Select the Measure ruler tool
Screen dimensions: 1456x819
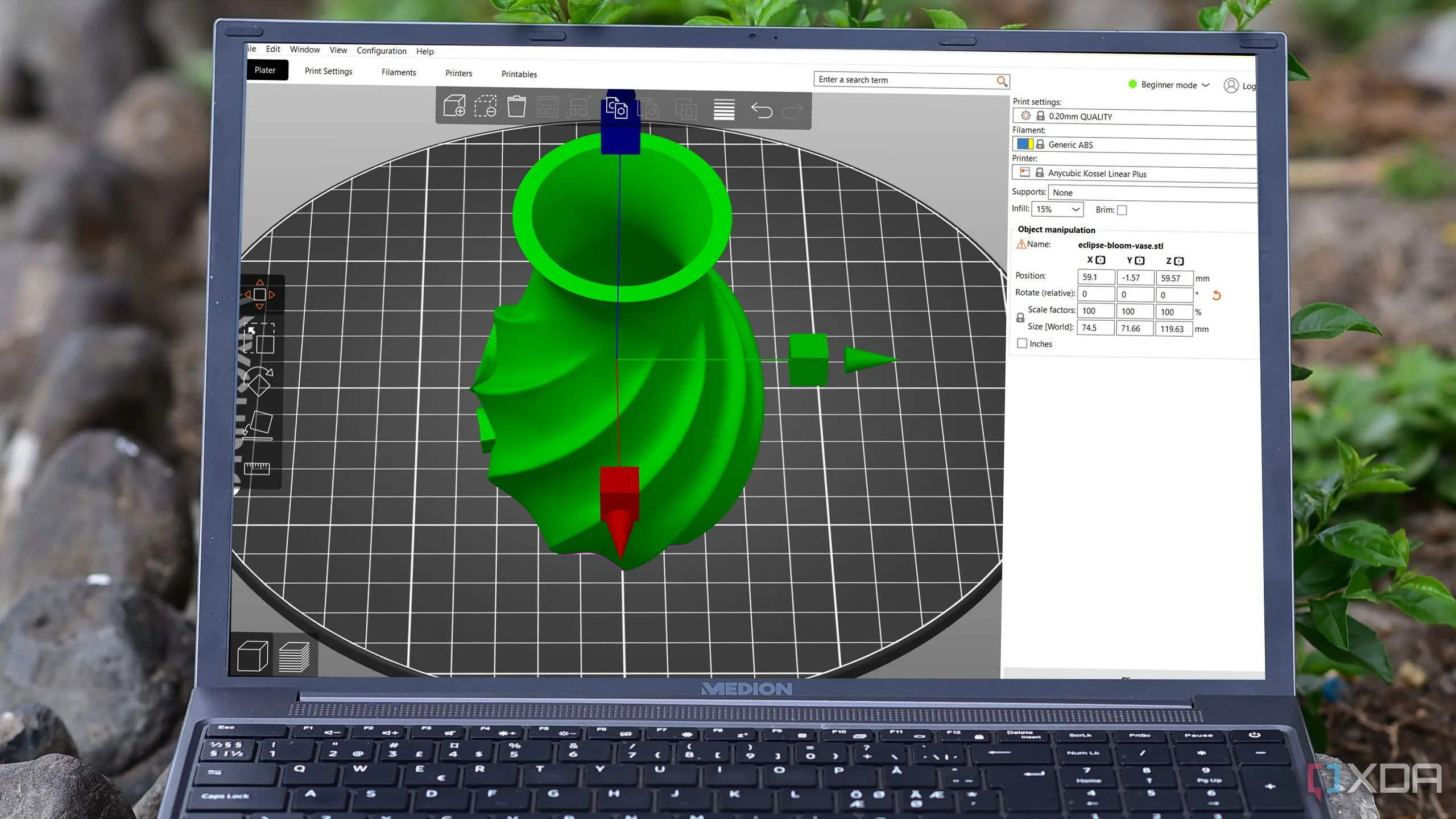pos(257,468)
